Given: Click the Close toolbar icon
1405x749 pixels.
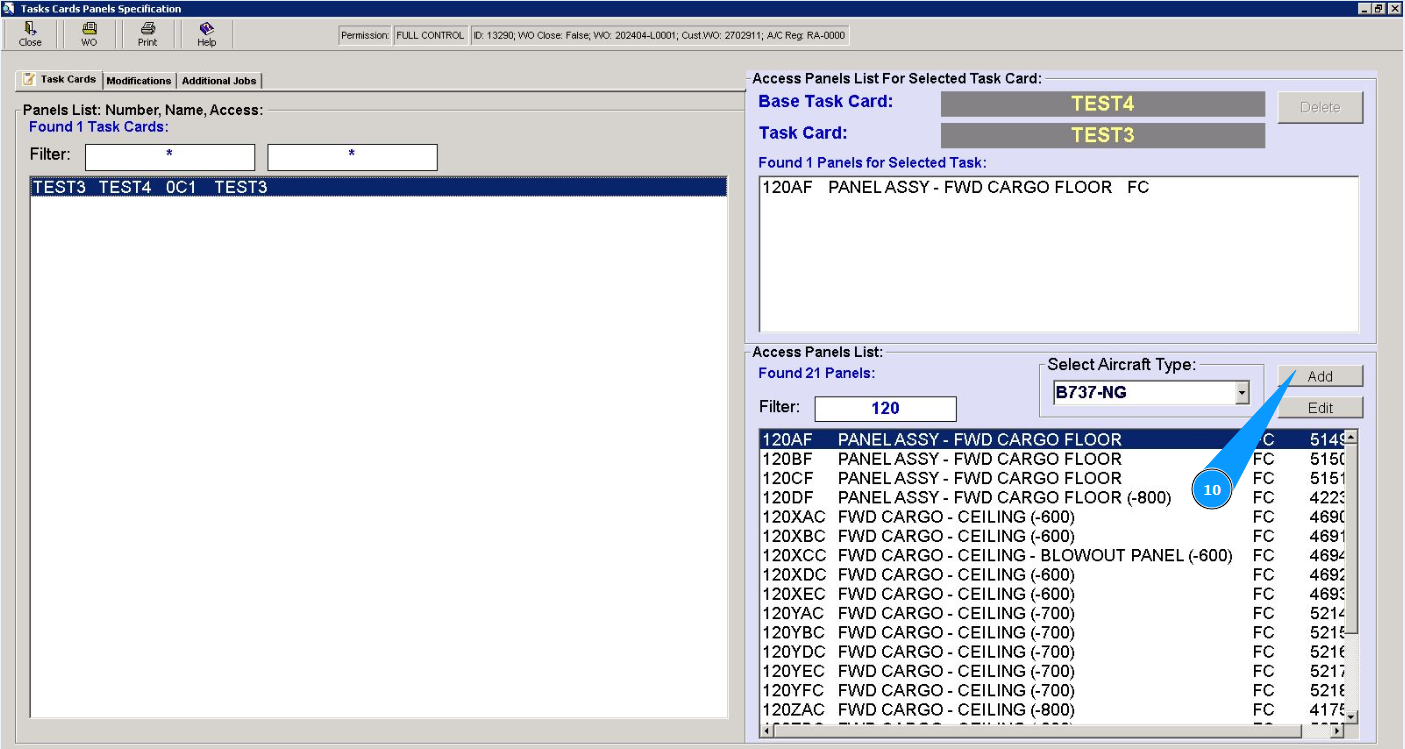Looking at the screenshot, I should tap(30, 34).
